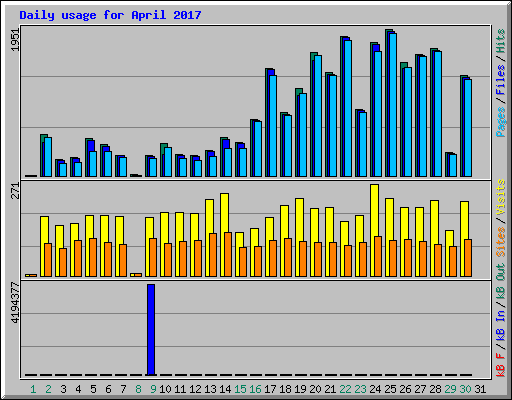Viewport: 512px width, 400px height.
Task: Click the Hits legend label
Action: 500,41
